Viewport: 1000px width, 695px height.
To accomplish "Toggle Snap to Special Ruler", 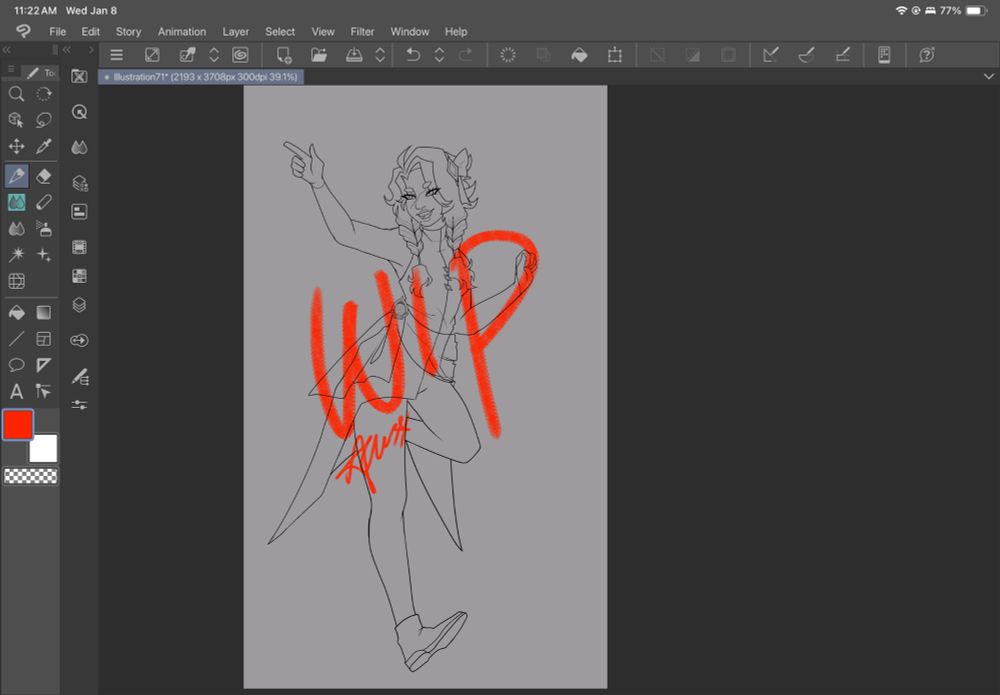I will coord(806,55).
